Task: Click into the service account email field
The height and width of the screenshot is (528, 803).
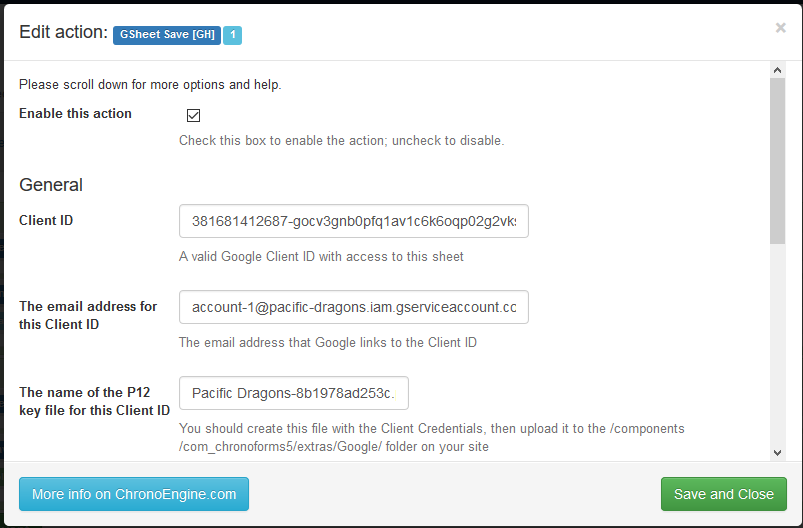Action: tap(353, 307)
